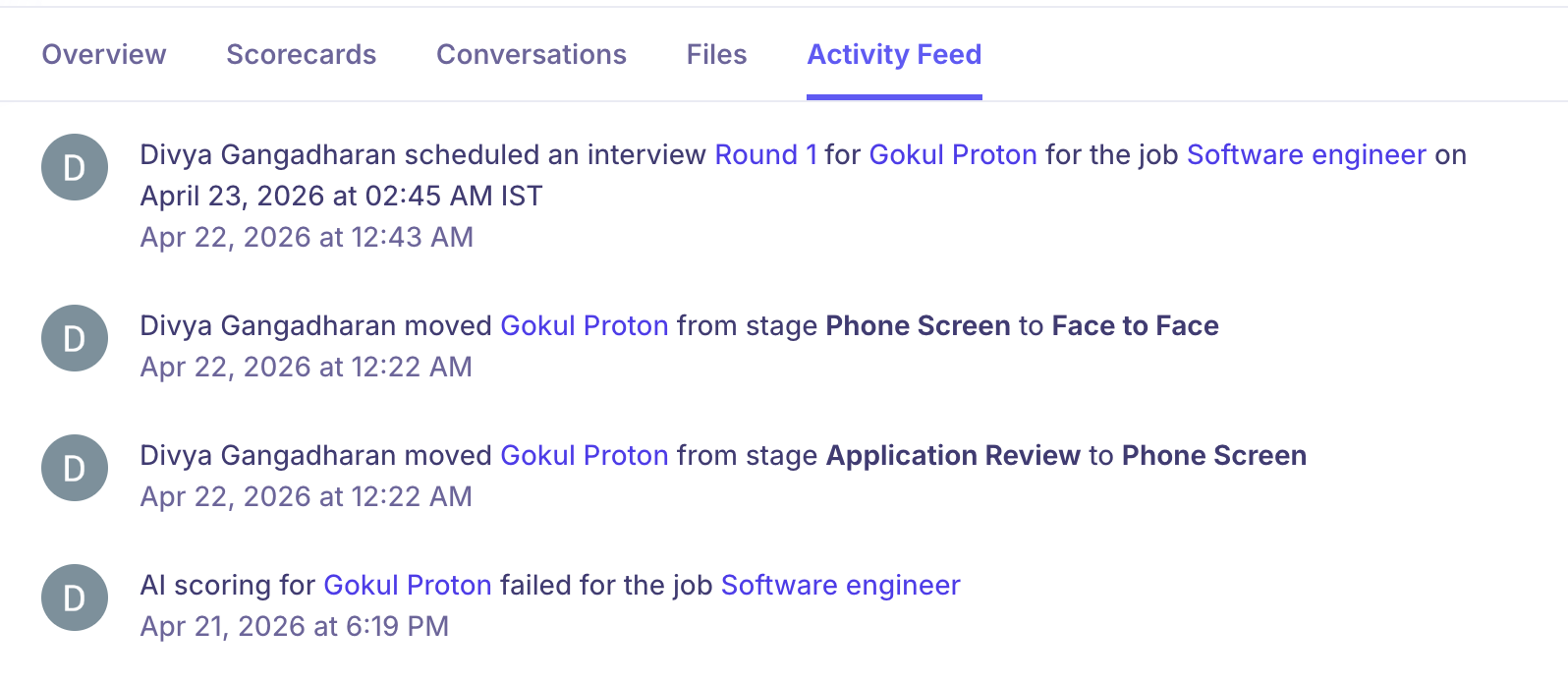Open the Files tab

point(716,54)
